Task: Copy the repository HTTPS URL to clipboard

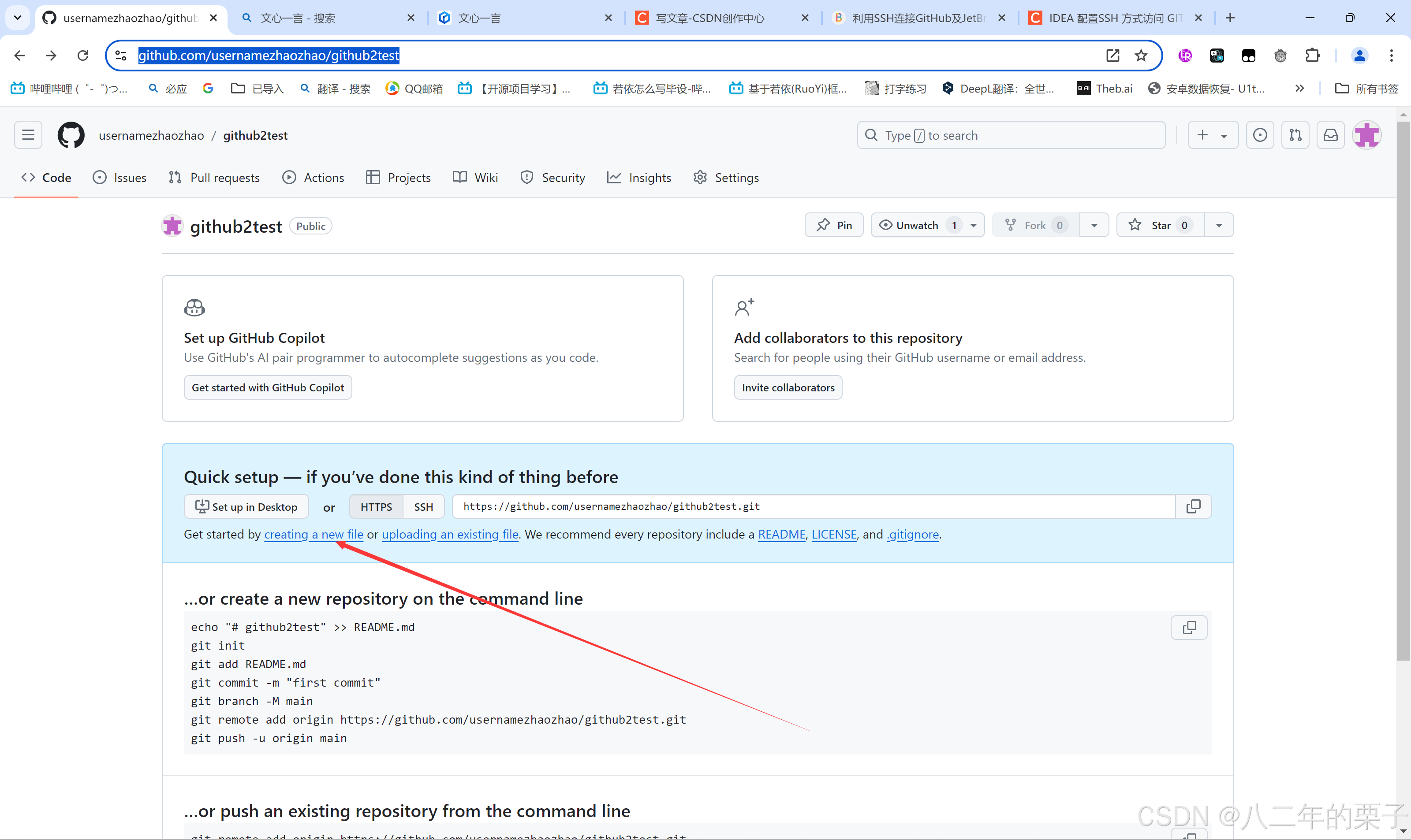Action: pyautogui.click(x=1193, y=506)
